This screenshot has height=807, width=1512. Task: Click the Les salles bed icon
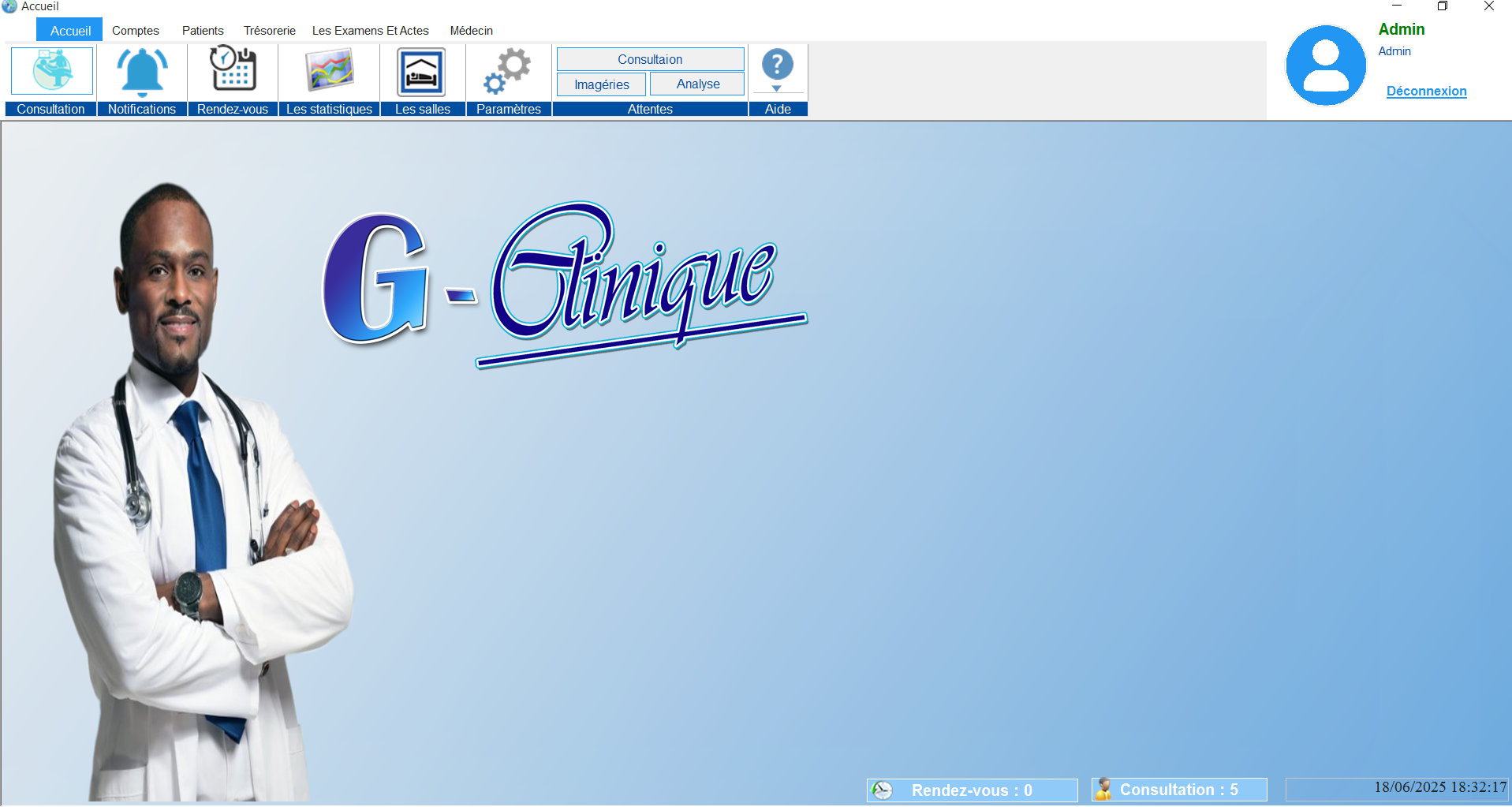[x=422, y=72]
